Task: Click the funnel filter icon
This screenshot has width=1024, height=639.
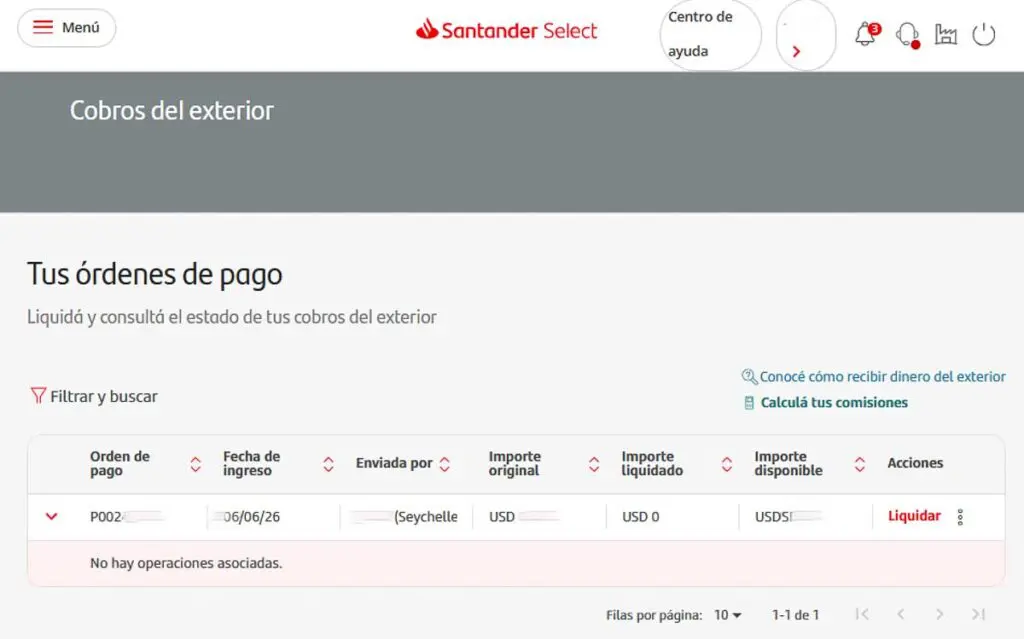Action: (38, 396)
